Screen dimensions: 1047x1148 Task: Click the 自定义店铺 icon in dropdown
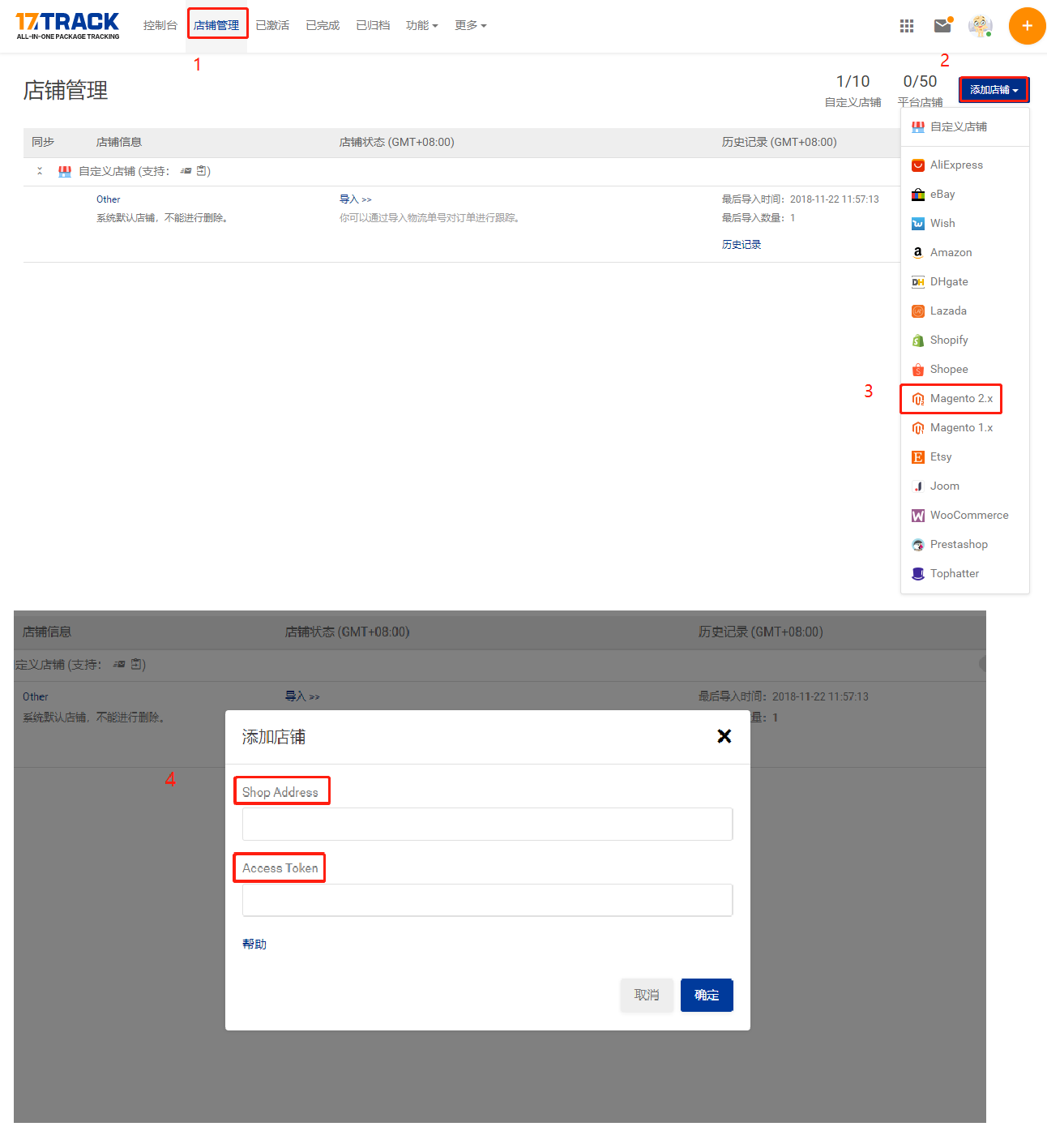(x=918, y=127)
